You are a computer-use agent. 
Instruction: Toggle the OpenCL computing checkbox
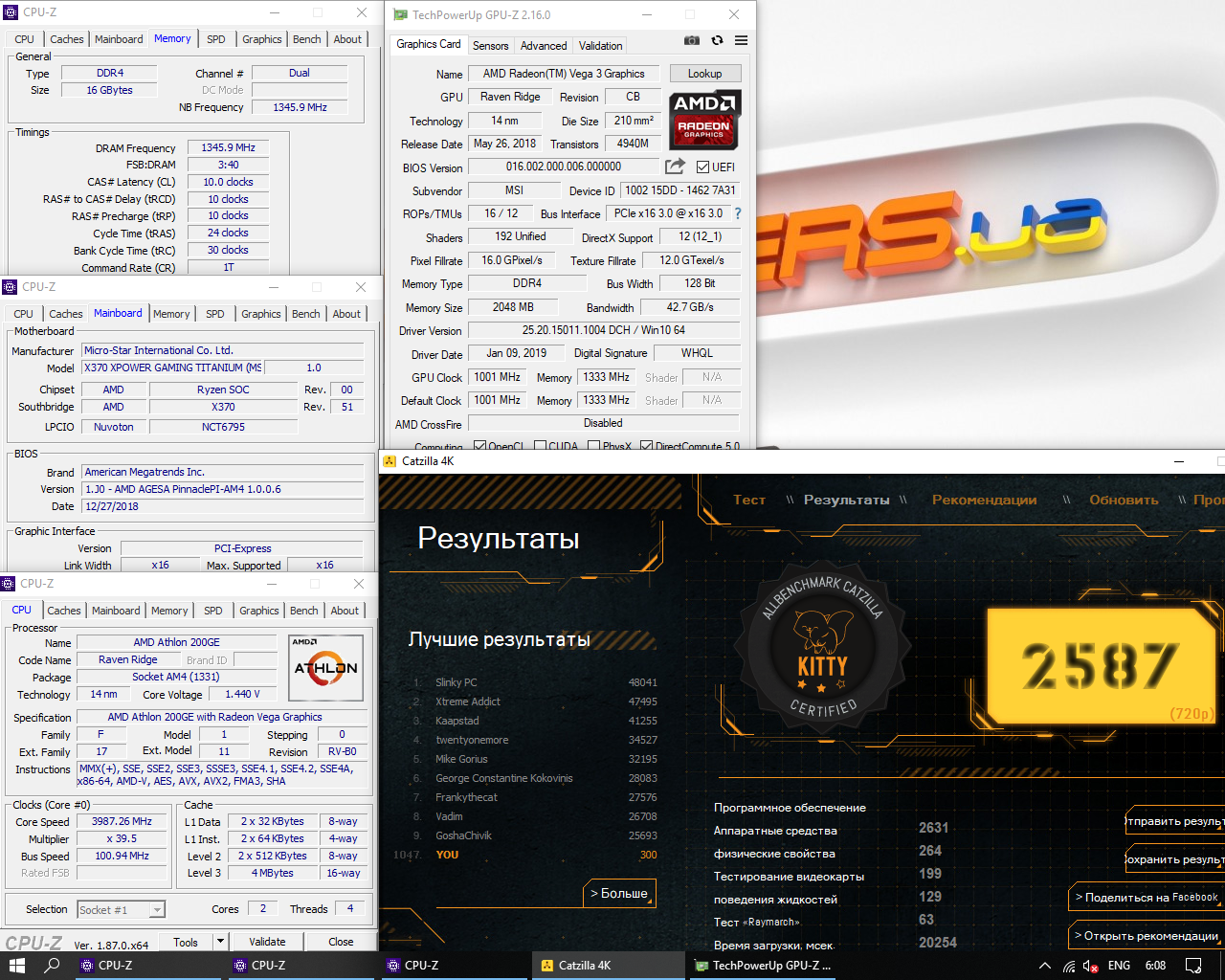[479, 446]
